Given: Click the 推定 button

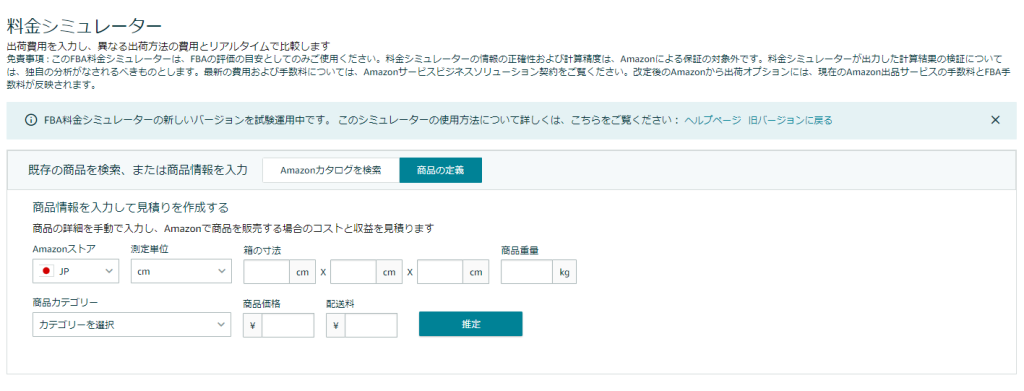Looking at the screenshot, I should 470,324.
